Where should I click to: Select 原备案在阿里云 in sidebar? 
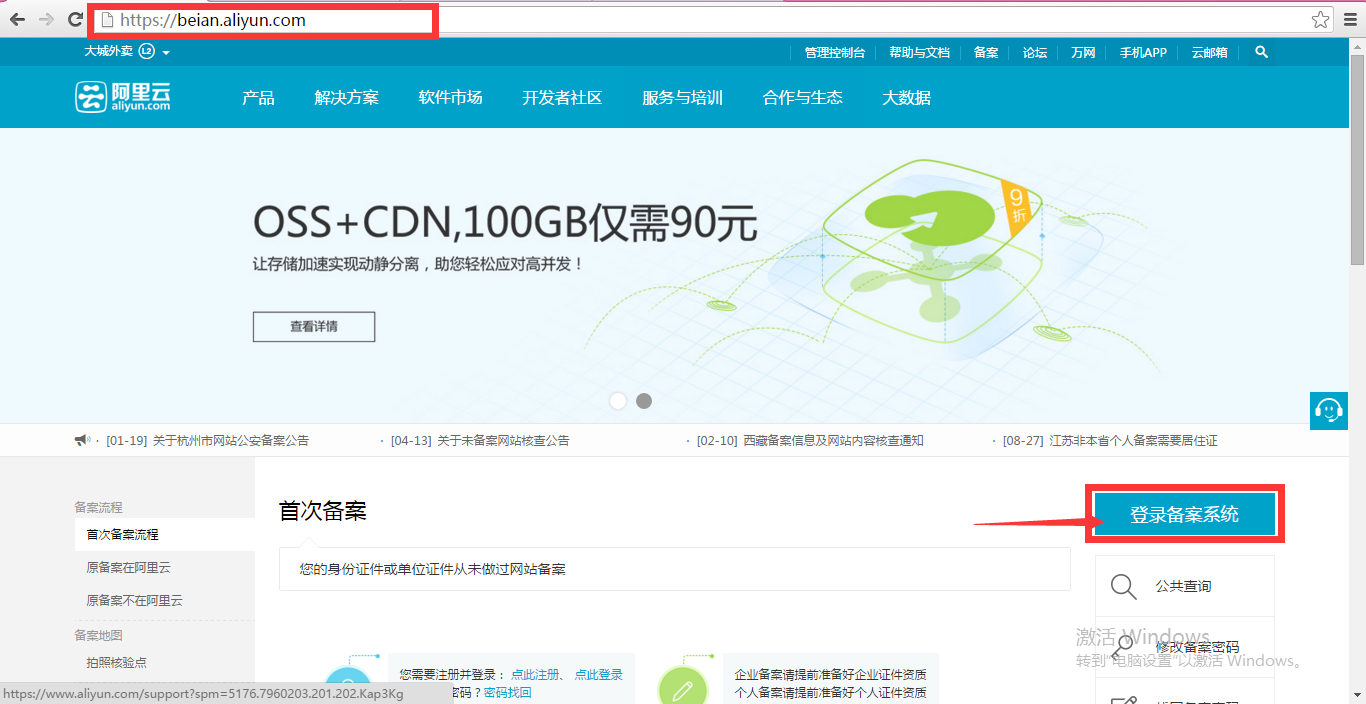click(128, 568)
